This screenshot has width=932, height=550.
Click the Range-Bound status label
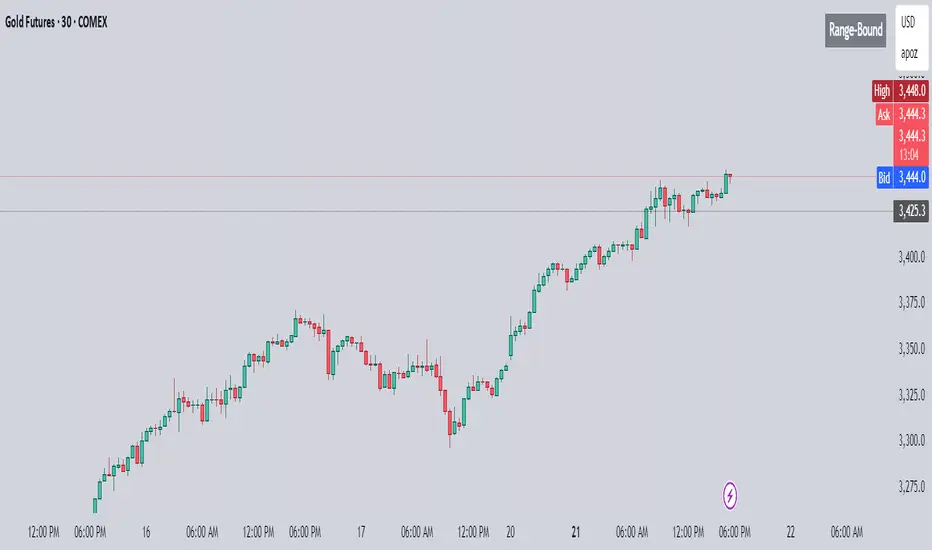pyautogui.click(x=855, y=30)
